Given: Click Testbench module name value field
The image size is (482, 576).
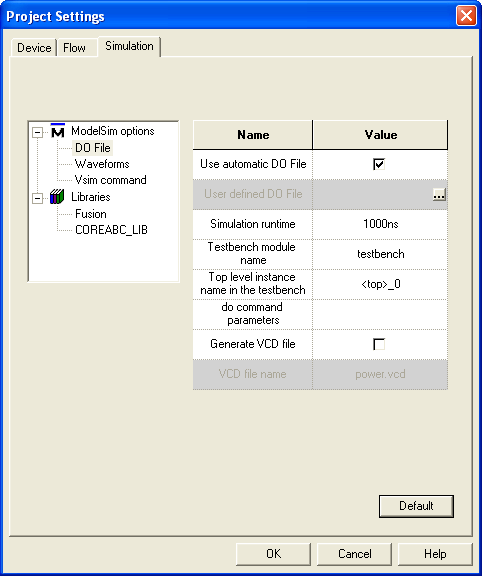Looking at the screenshot, I should point(380,254).
